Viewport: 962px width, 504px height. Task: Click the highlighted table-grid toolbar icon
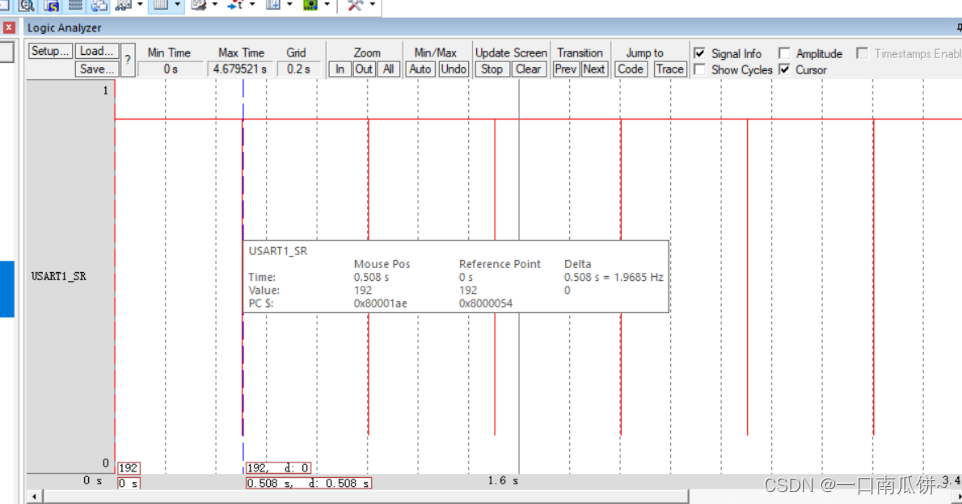point(161,5)
